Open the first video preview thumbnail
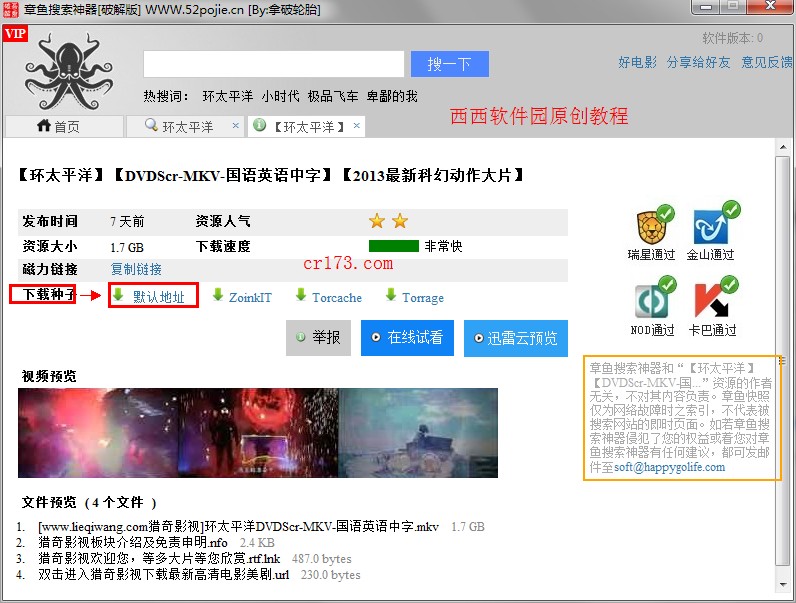Image resolution: width=796 pixels, height=603 pixels. (98, 432)
